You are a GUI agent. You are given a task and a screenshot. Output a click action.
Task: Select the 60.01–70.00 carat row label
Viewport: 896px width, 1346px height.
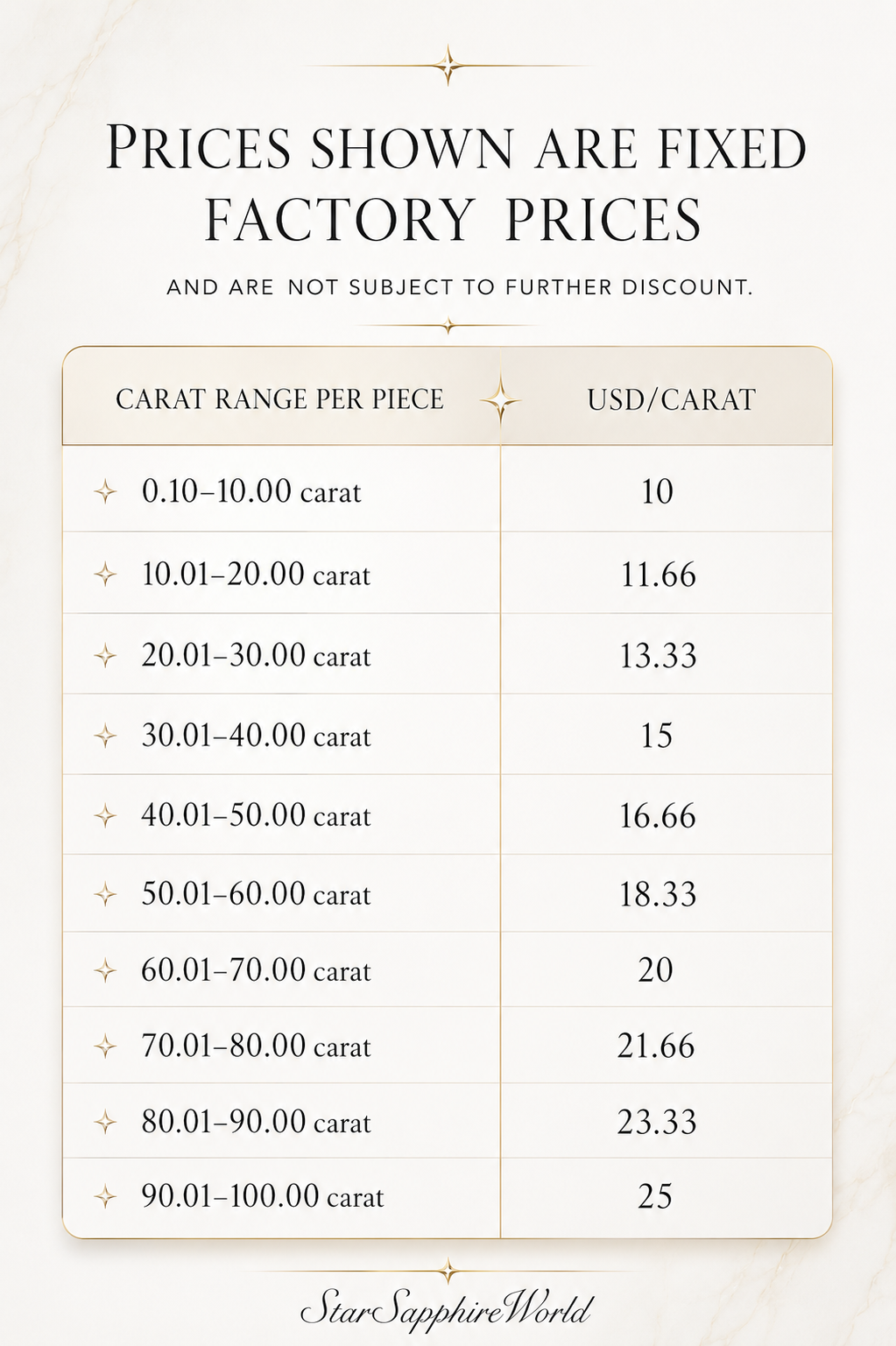[x=256, y=970]
